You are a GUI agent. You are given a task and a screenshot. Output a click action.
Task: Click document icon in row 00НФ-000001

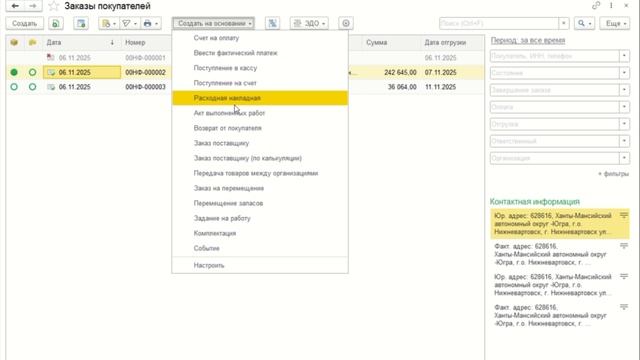pyautogui.click(x=51, y=58)
